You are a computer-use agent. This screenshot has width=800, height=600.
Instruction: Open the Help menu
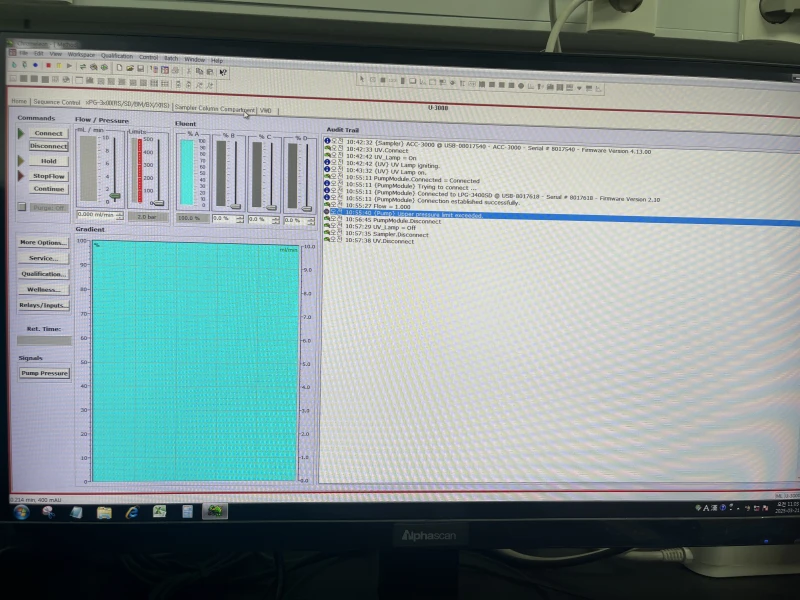point(217,60)
